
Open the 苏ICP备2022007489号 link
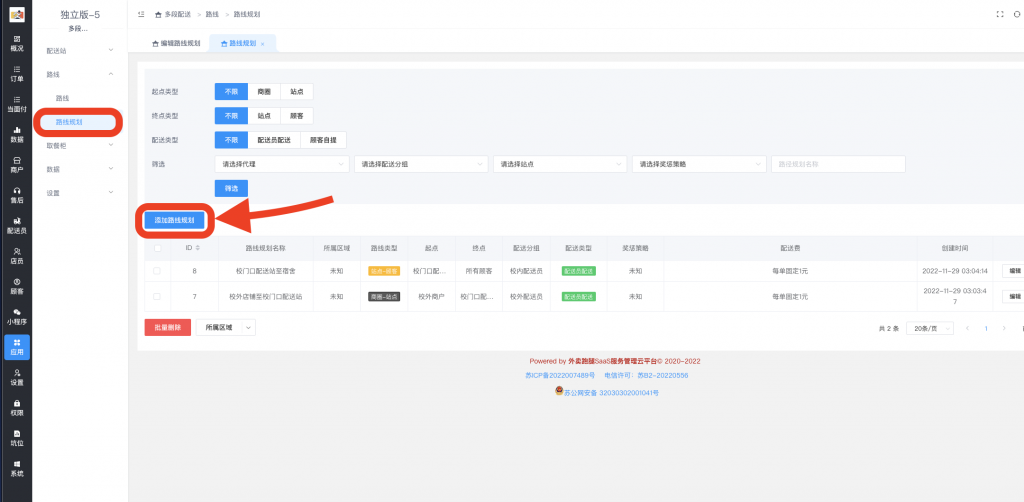560,375
